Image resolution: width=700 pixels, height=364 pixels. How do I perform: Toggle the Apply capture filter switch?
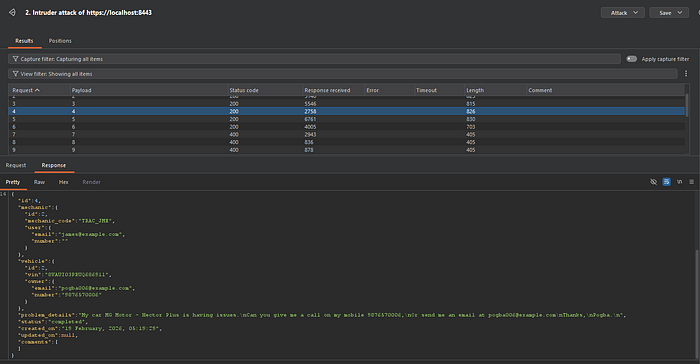pyautogui.click(x=631, y=59)
